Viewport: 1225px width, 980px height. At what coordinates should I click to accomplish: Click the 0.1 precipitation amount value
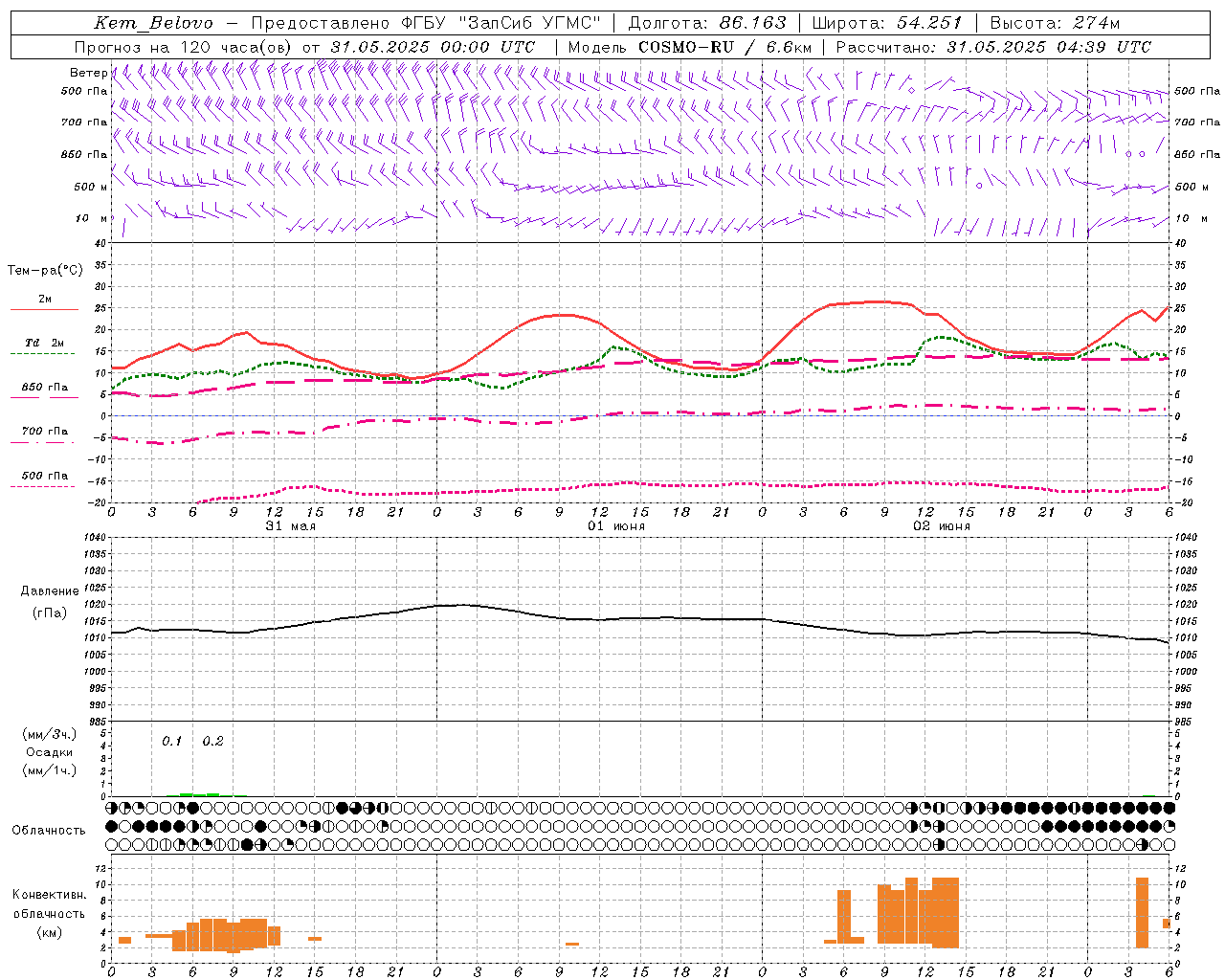tap(171, 742)
